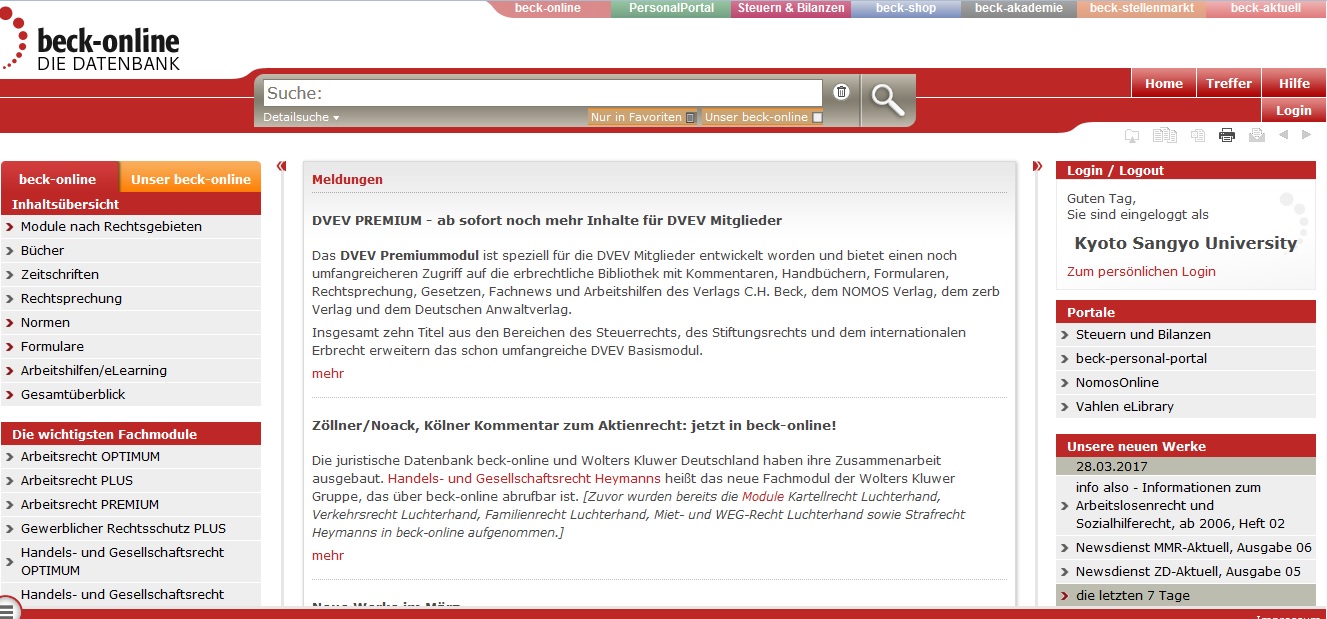Viewport: 1327px width, 619px height.
Task: Click the DVEV PREMIUM announcement headline
Action: click(547, 221)
